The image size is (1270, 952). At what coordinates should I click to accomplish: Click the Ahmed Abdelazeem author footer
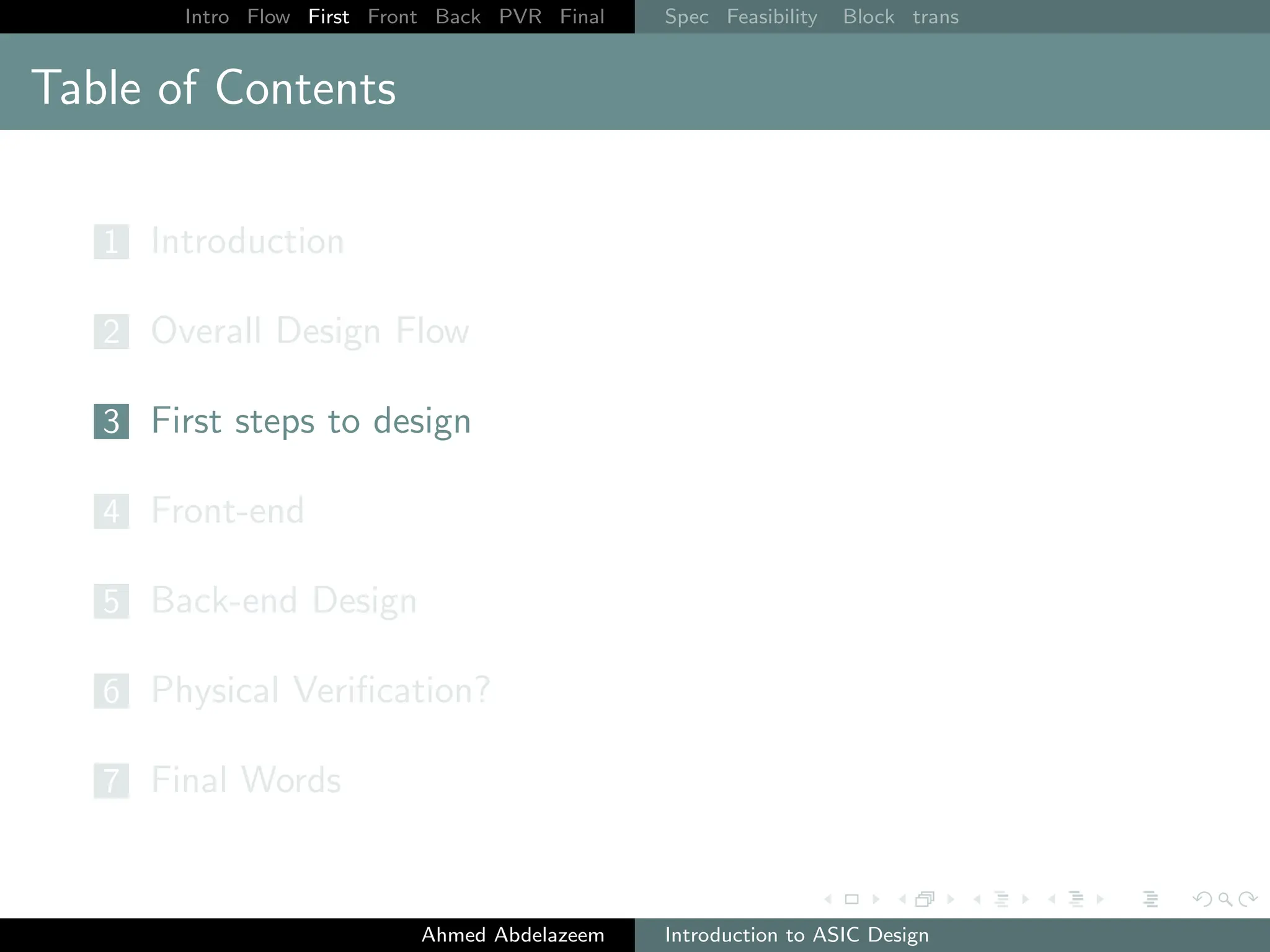pyautogui.click(x=513, y=935)
